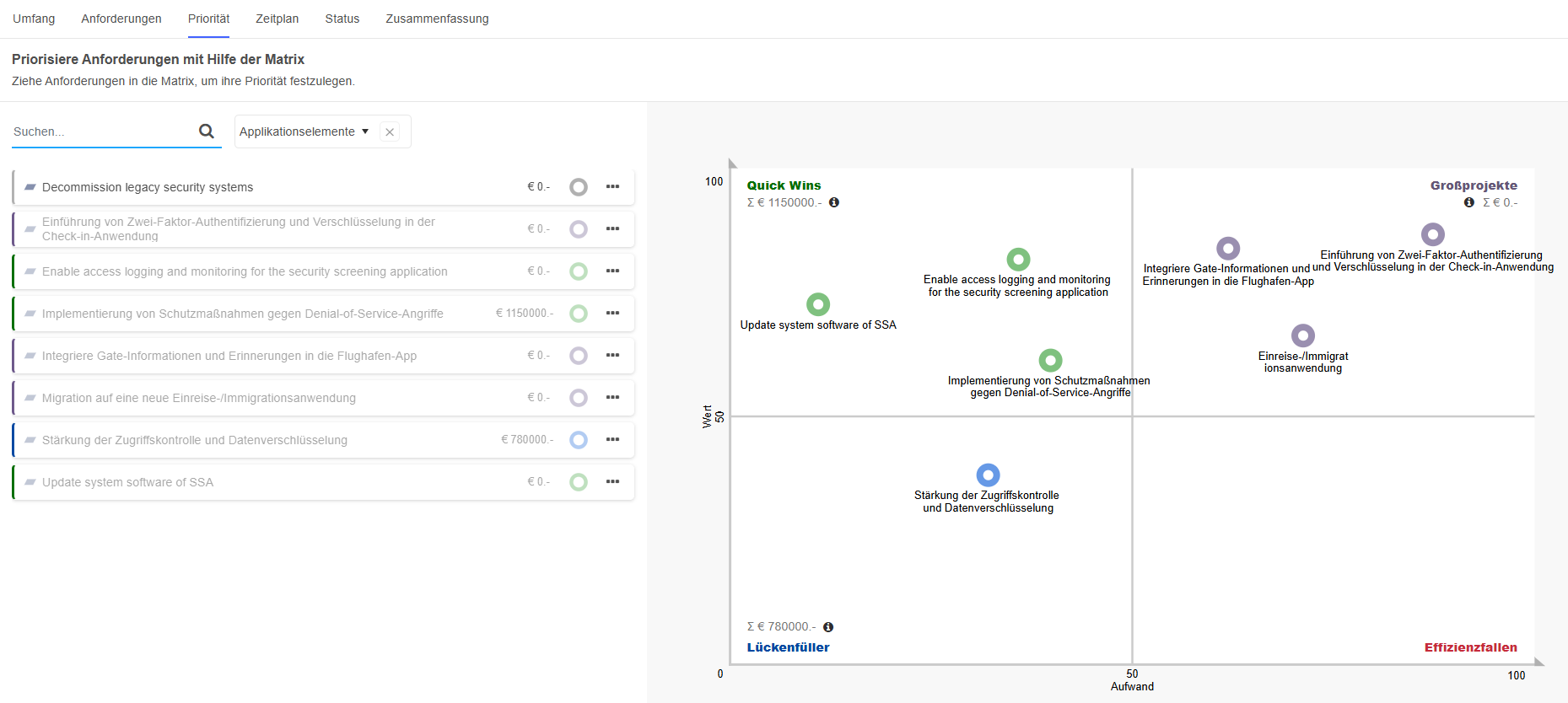1568x703 pixels.
Task: Select the blue Stärkung der Zugriffskontrolle matrix marker
Action: (x=988, y=475)
